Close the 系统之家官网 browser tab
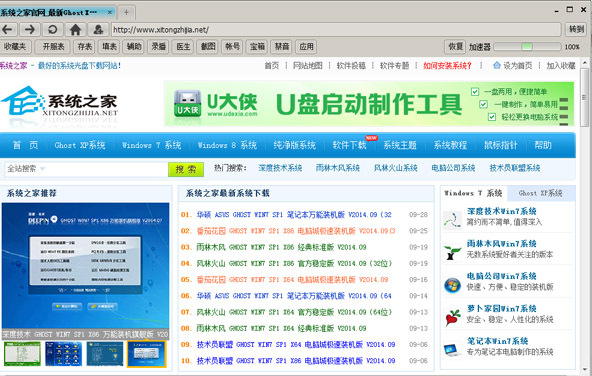Viewport: 592px width, 376px height. coord(110,12)
